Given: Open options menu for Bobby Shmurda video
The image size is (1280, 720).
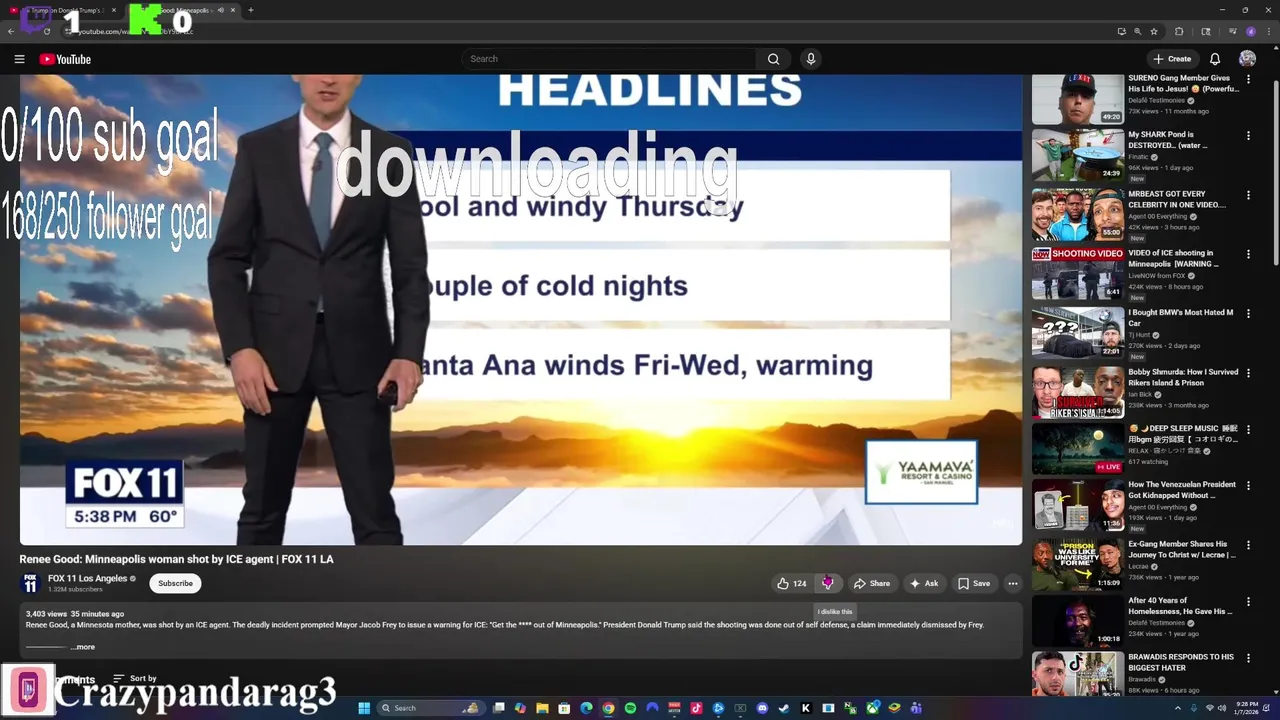Looking at the screenshot, I should point(1248,372).
